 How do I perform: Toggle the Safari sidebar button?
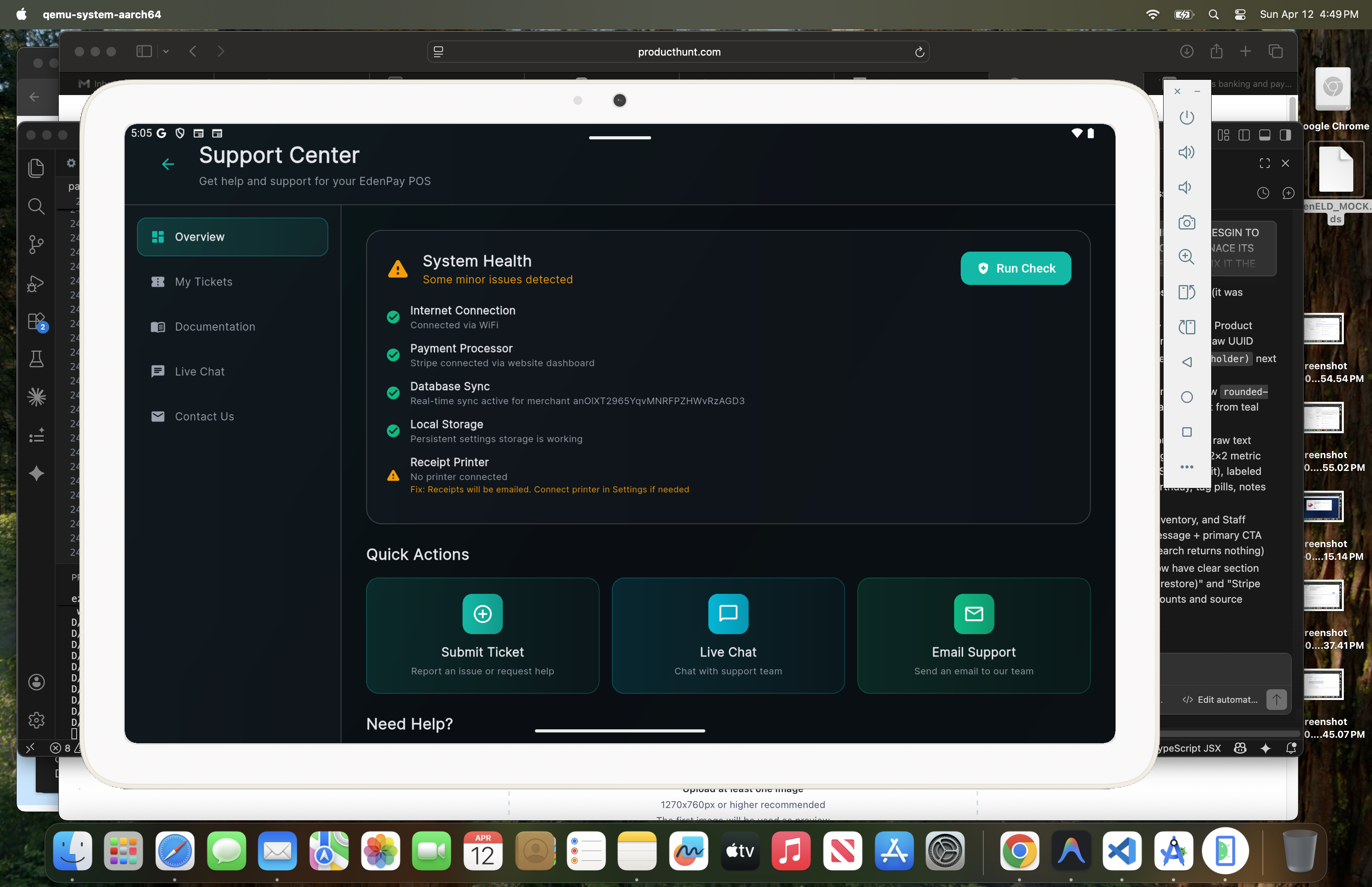(x=144, y=52)
